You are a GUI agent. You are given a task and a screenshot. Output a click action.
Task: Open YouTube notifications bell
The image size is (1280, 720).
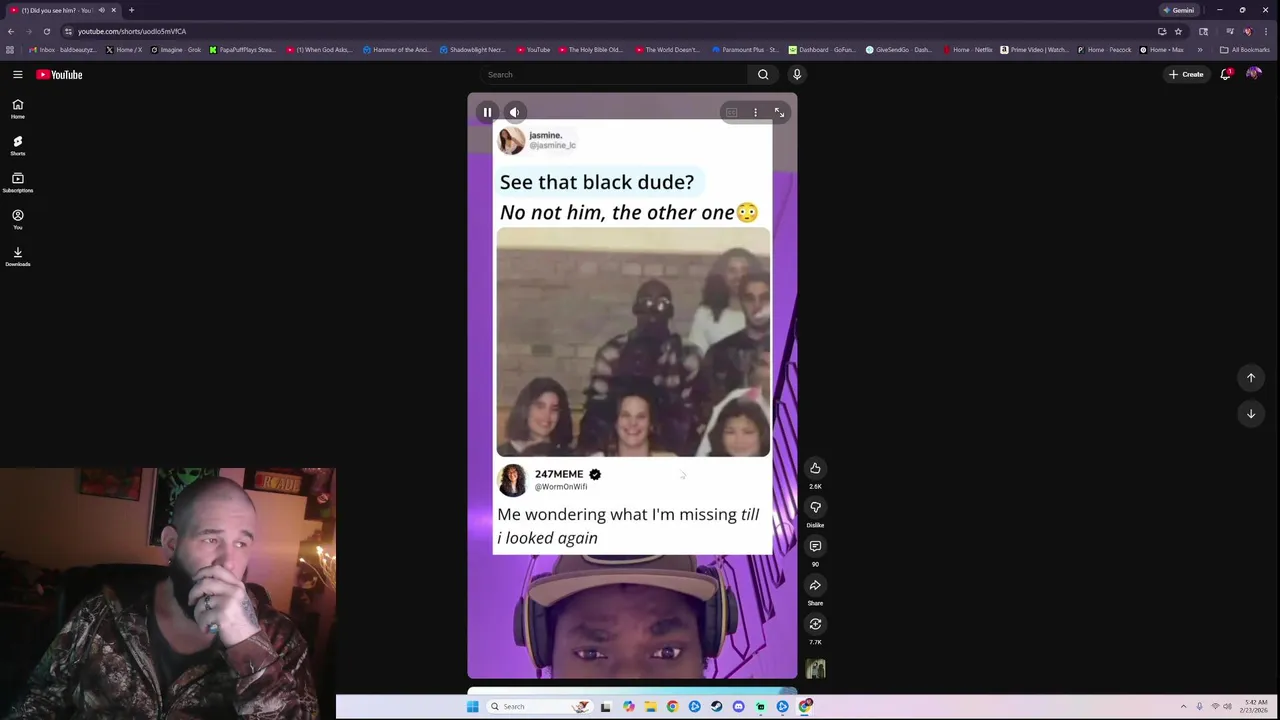pos(1226,74)
